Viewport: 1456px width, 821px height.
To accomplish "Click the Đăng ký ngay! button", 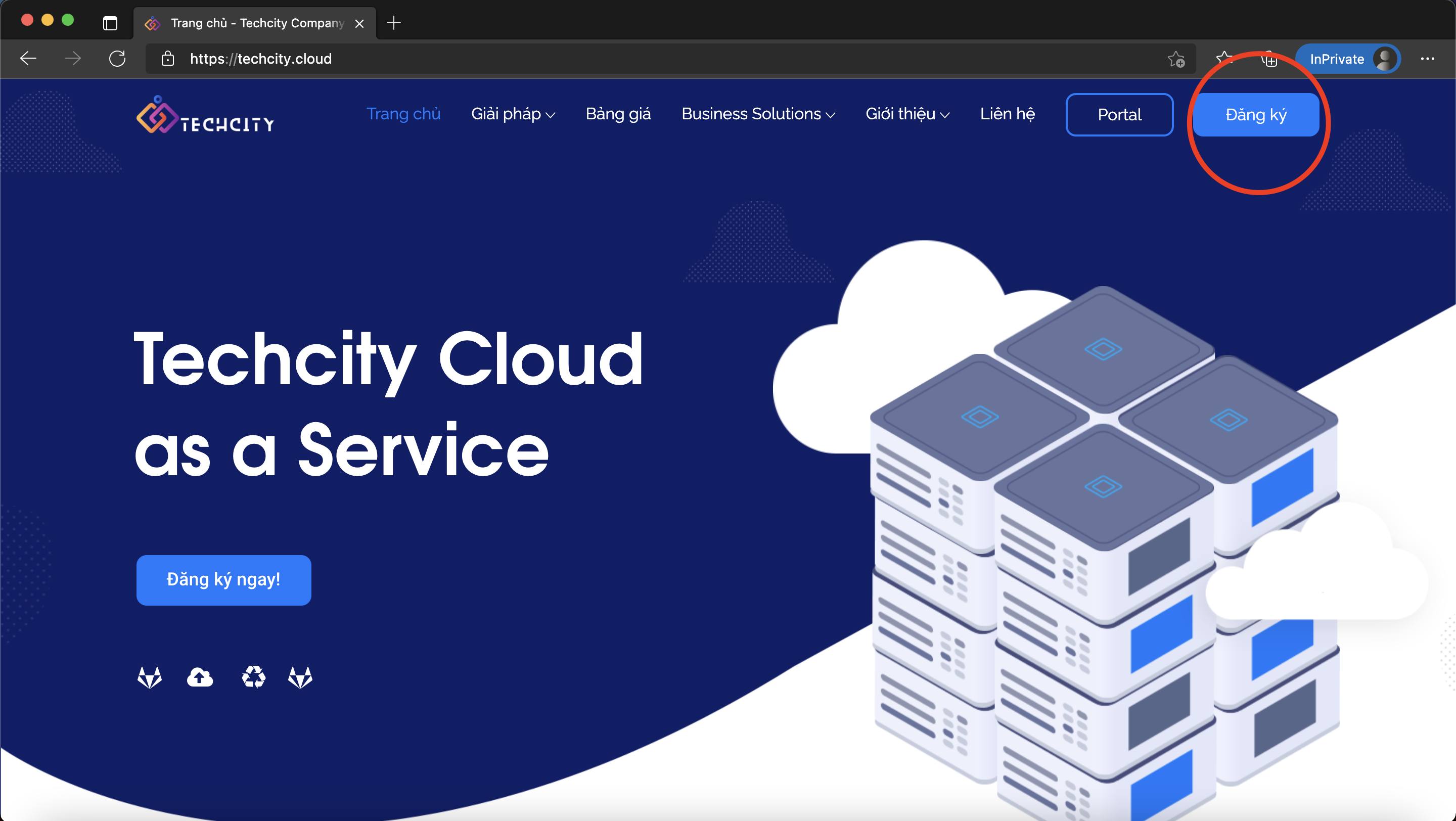I will click(224, 580).
